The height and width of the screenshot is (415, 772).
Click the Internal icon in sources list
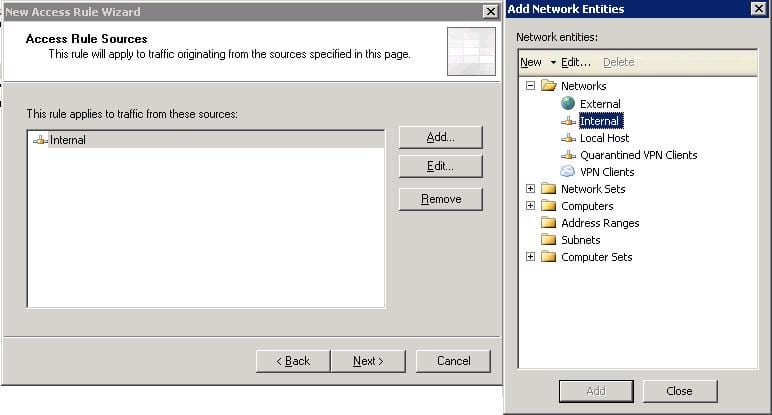(x=40, y=140)
